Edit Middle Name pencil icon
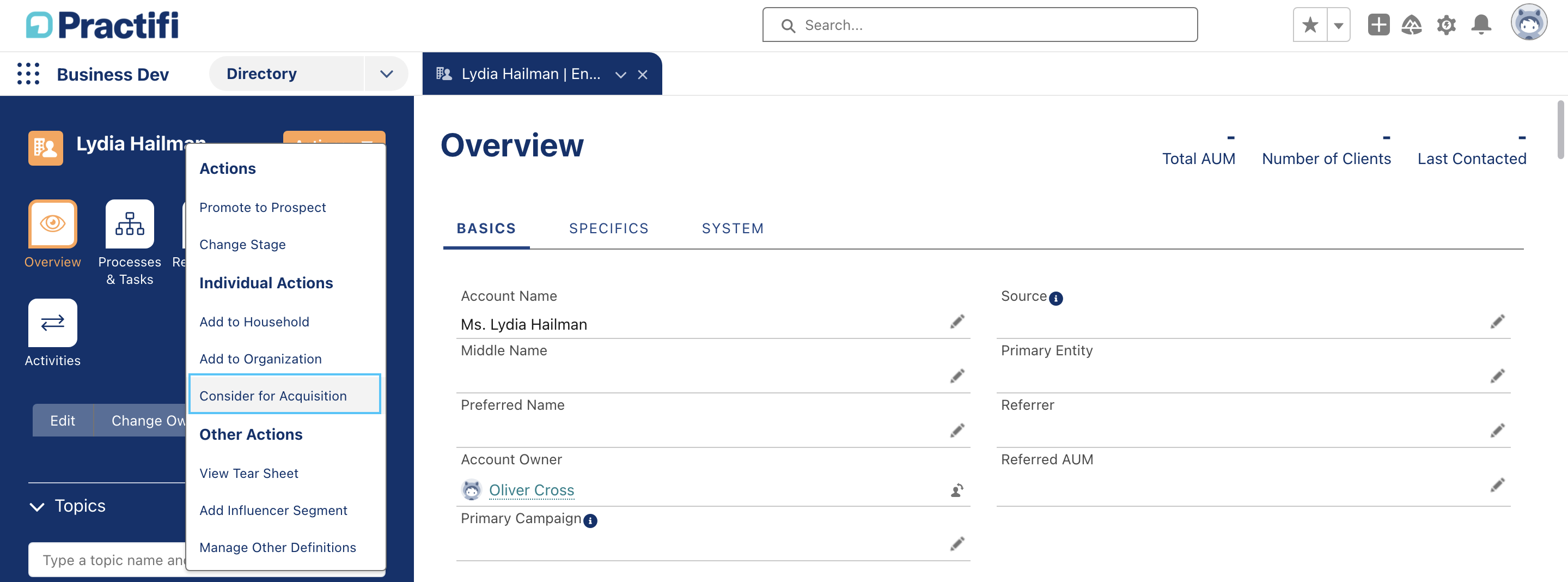Viewport: 1568px width, 582px height. pyautogui.click(x=956, y=376)
